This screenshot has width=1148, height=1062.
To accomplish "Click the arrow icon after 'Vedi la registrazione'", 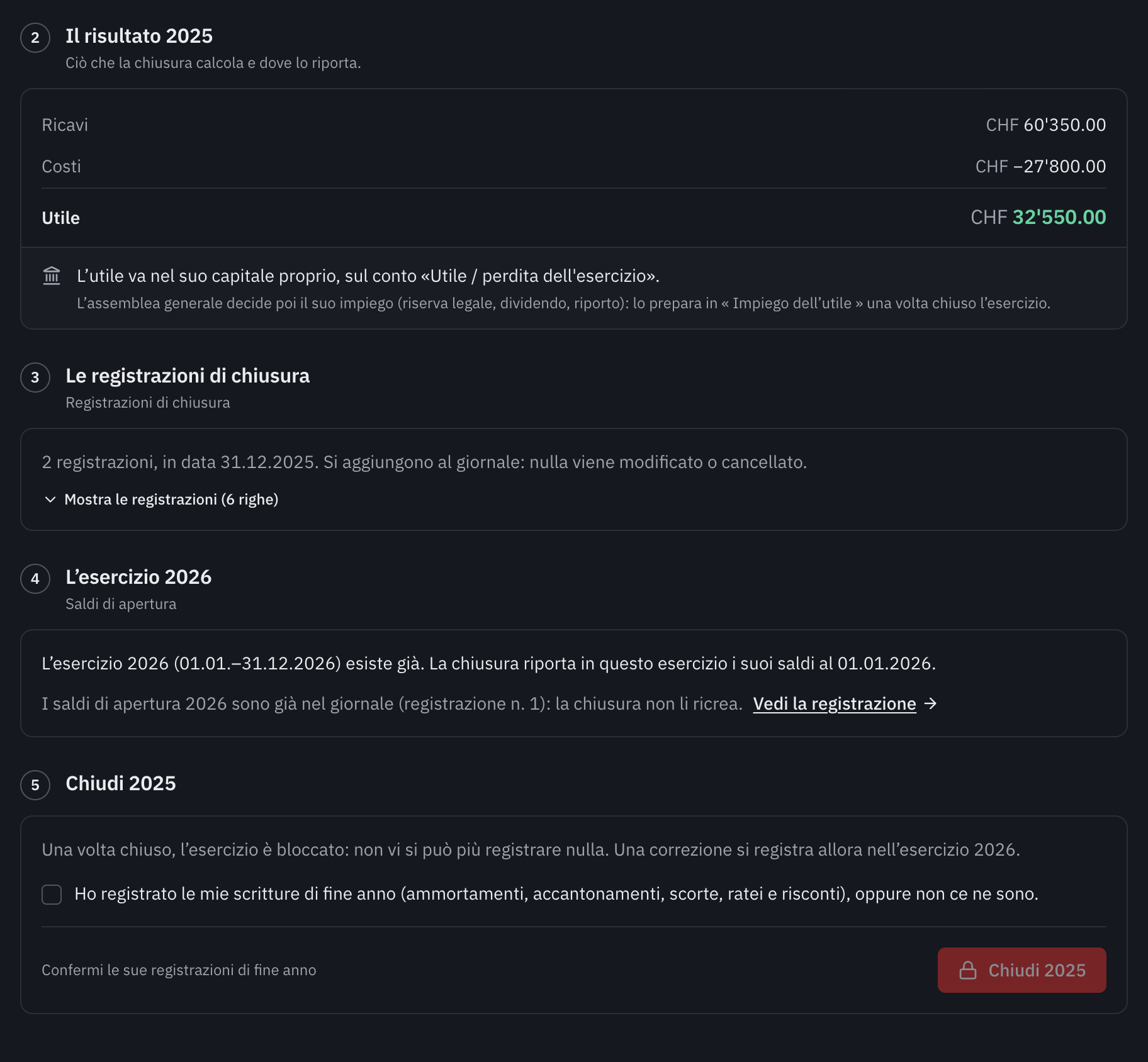I will [x=931, y=703].
